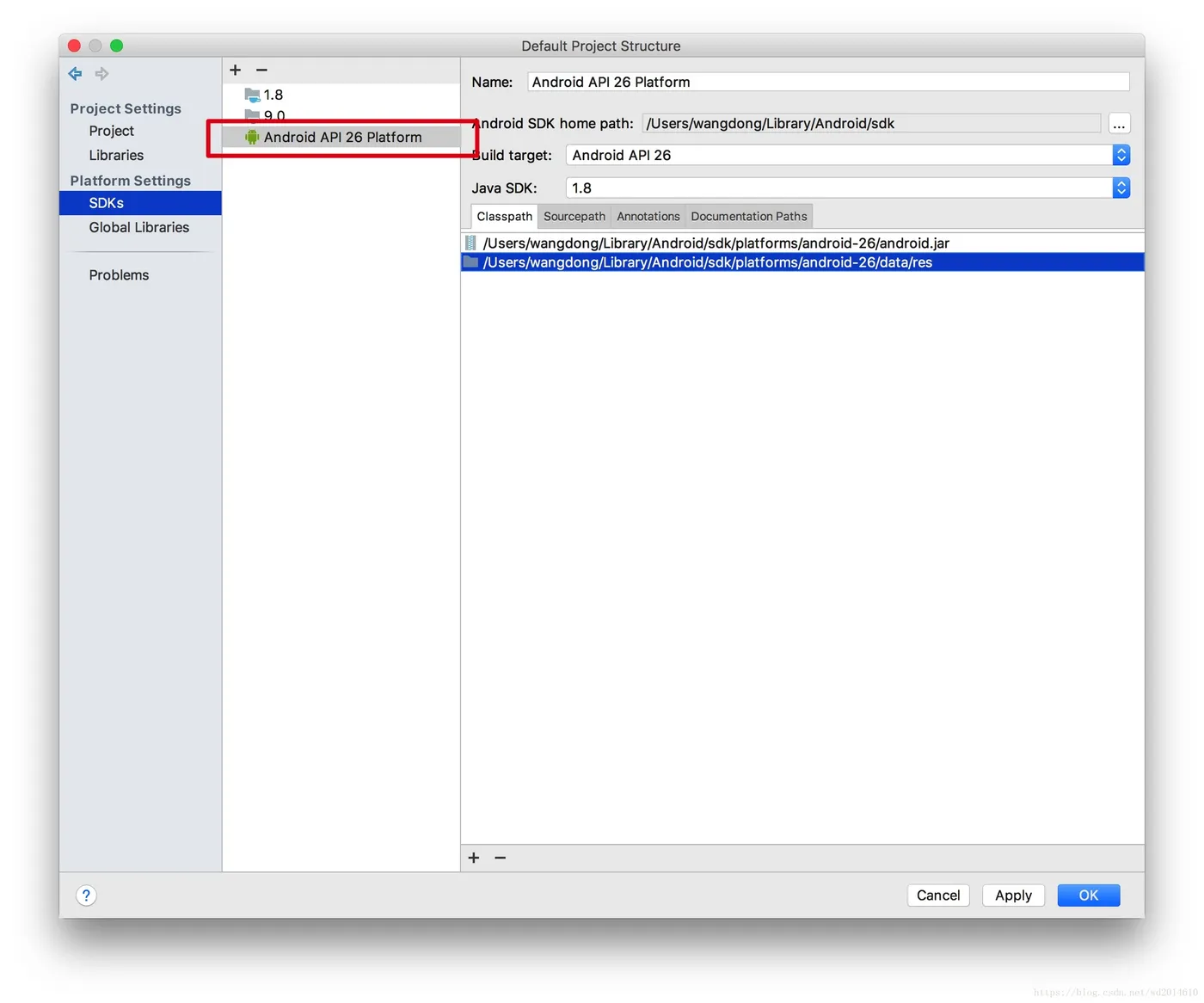Click the folder icon next to 1.8

click(252, 95)
